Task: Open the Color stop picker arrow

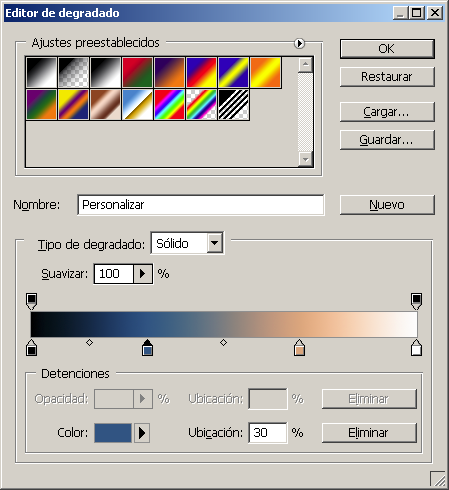Action: click(x=142, y=433)
